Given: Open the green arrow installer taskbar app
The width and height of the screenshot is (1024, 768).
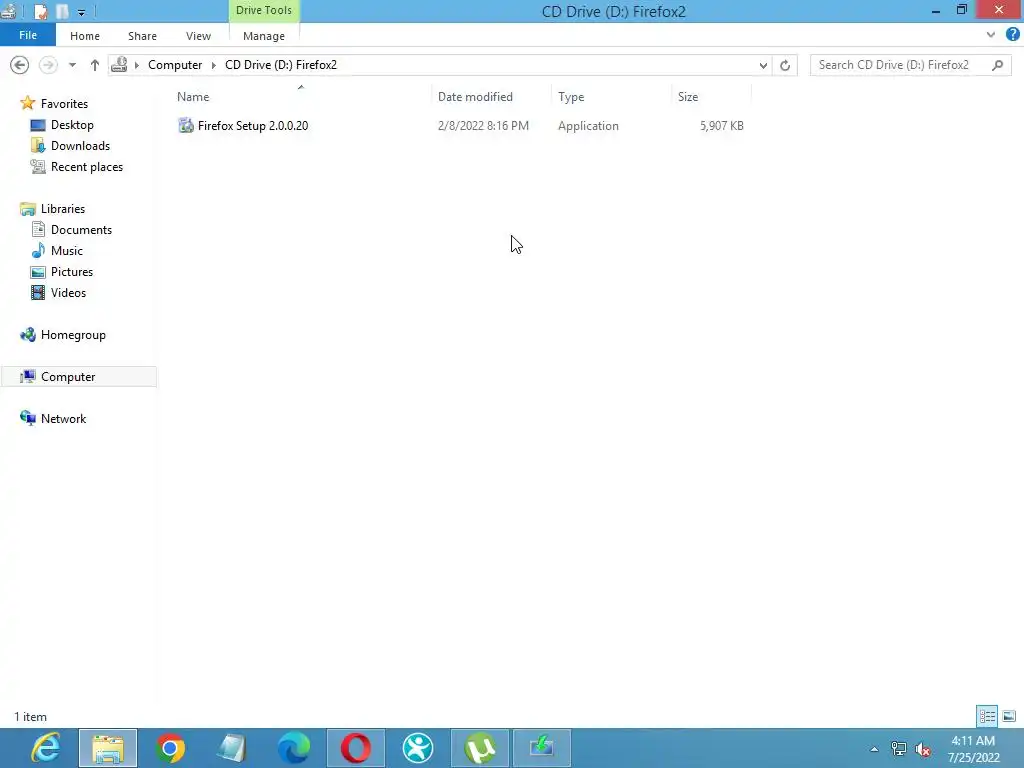Looking at the screenshot, I should coord(542,748).
